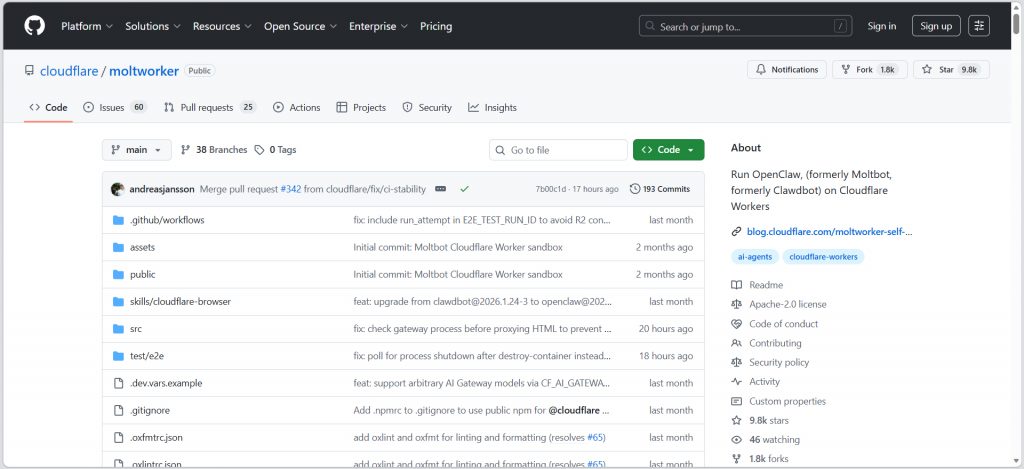Open the .dev.vars.example file
Viewport: 1024px width, 469px height.
(x=166, y=383)
